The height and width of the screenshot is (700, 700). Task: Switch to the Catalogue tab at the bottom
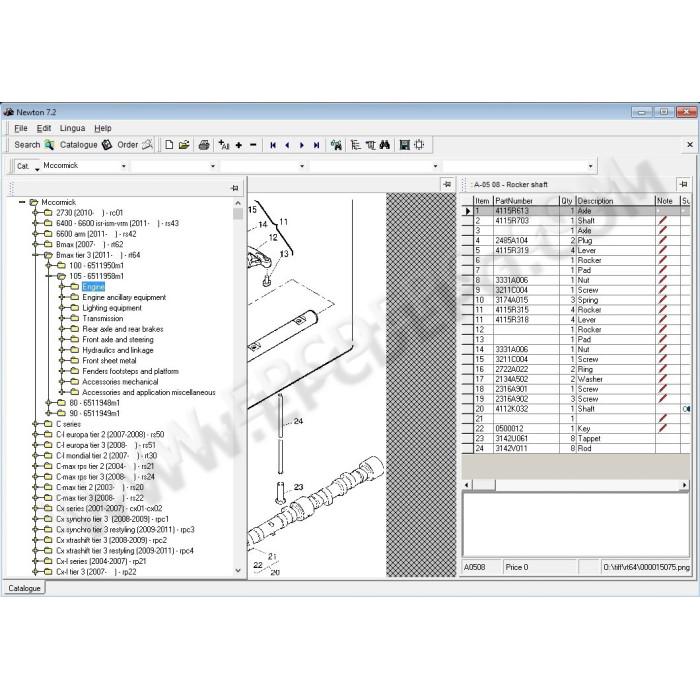click(x=24, y=588)
